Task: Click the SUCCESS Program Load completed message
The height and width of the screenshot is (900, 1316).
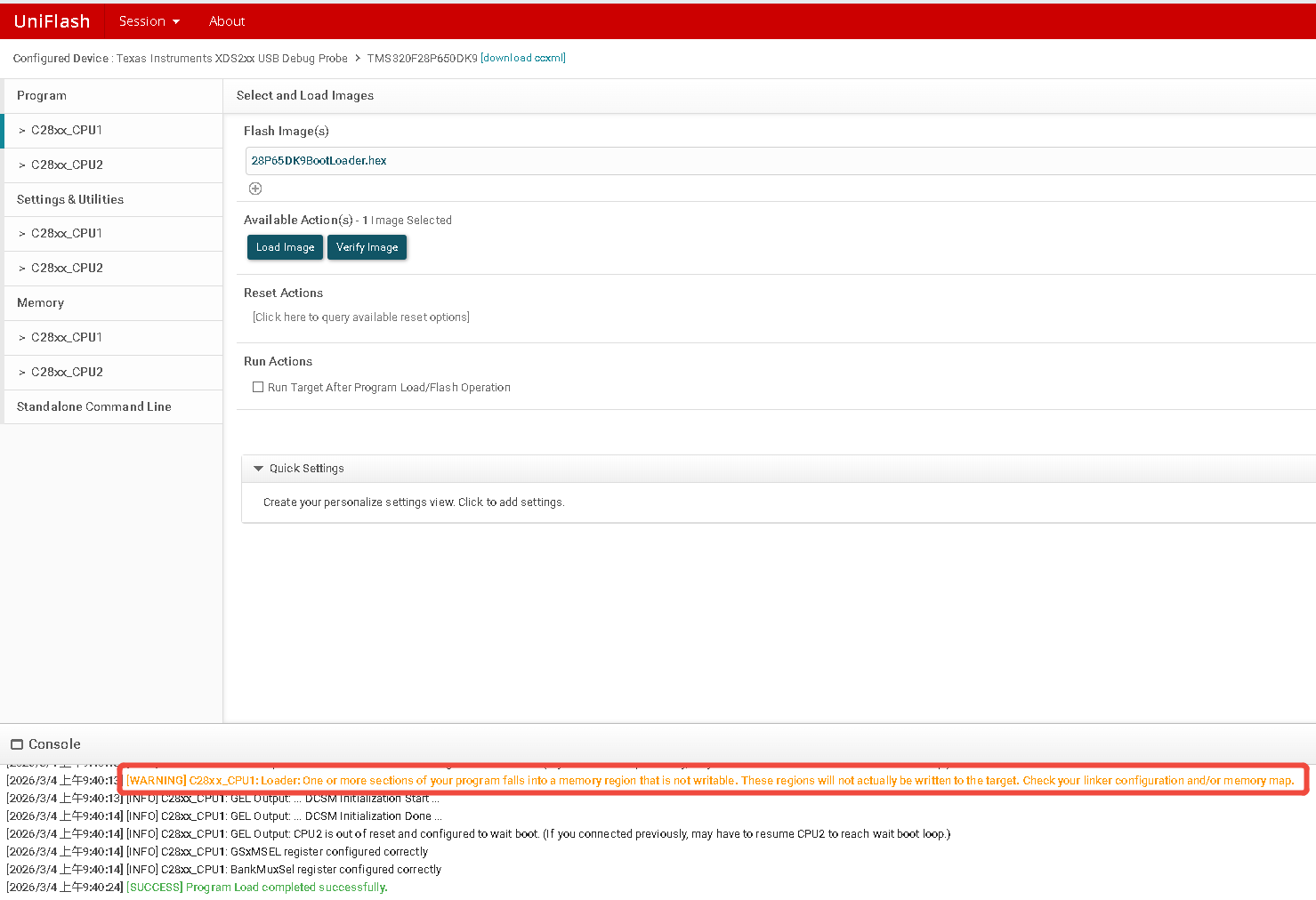Action: 257,888
